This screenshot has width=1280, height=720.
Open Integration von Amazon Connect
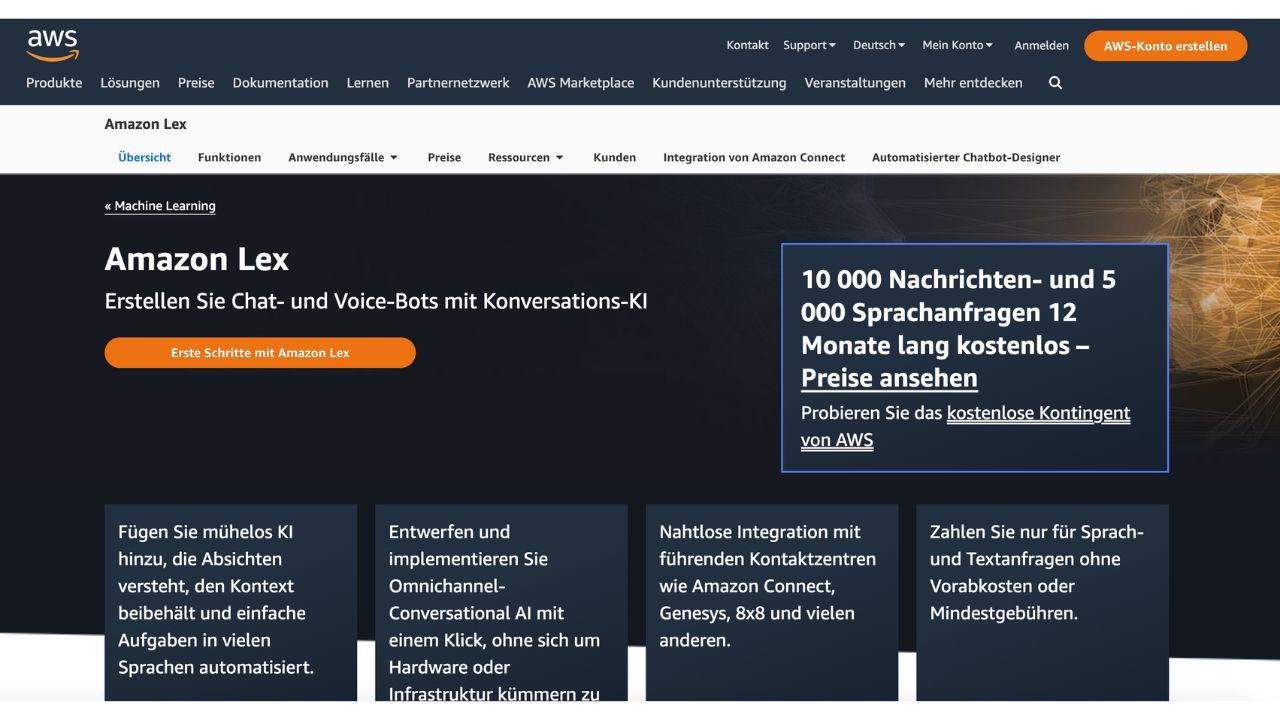point(754,157)
